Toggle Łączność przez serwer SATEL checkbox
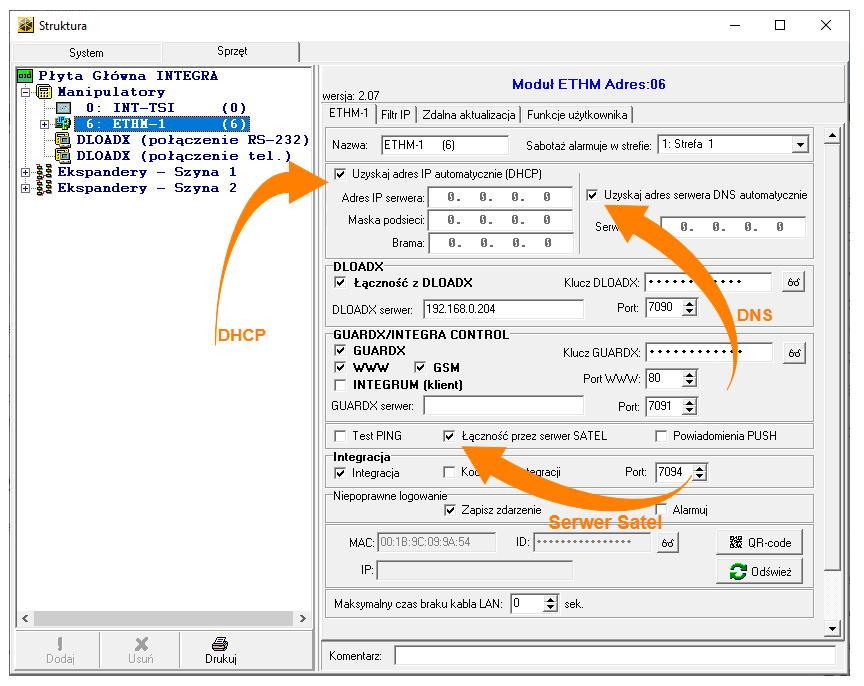The width and height of the screenshot is (864, 686). click(x=449, y=436)
